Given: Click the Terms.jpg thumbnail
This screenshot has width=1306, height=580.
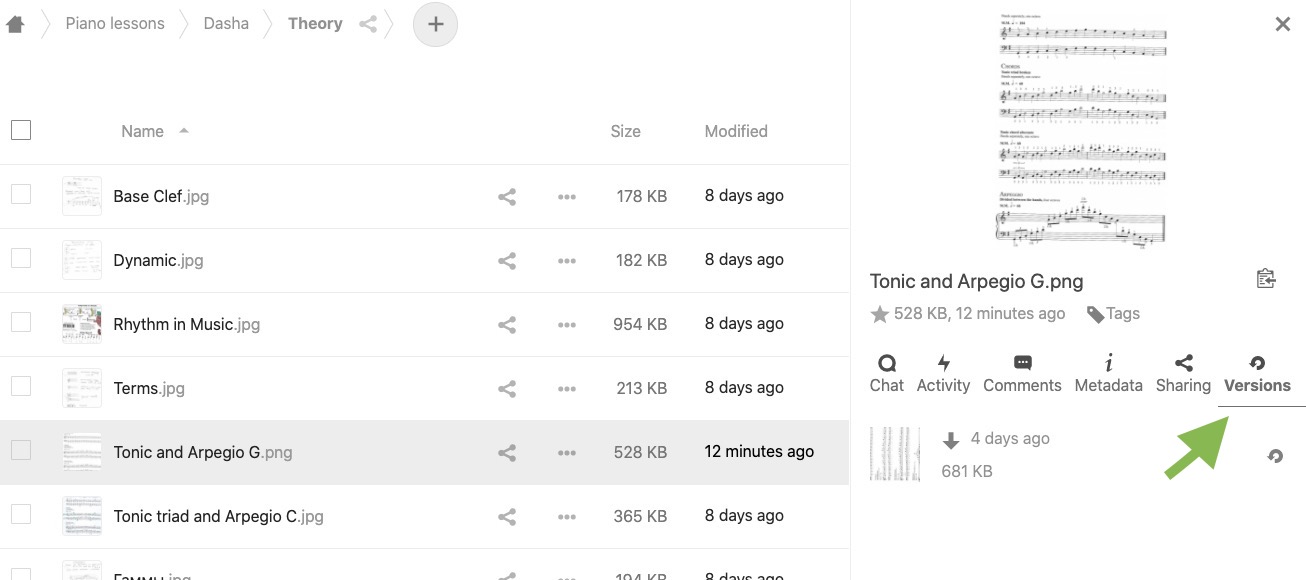Looking at the screenshot, I should (82, 388).
